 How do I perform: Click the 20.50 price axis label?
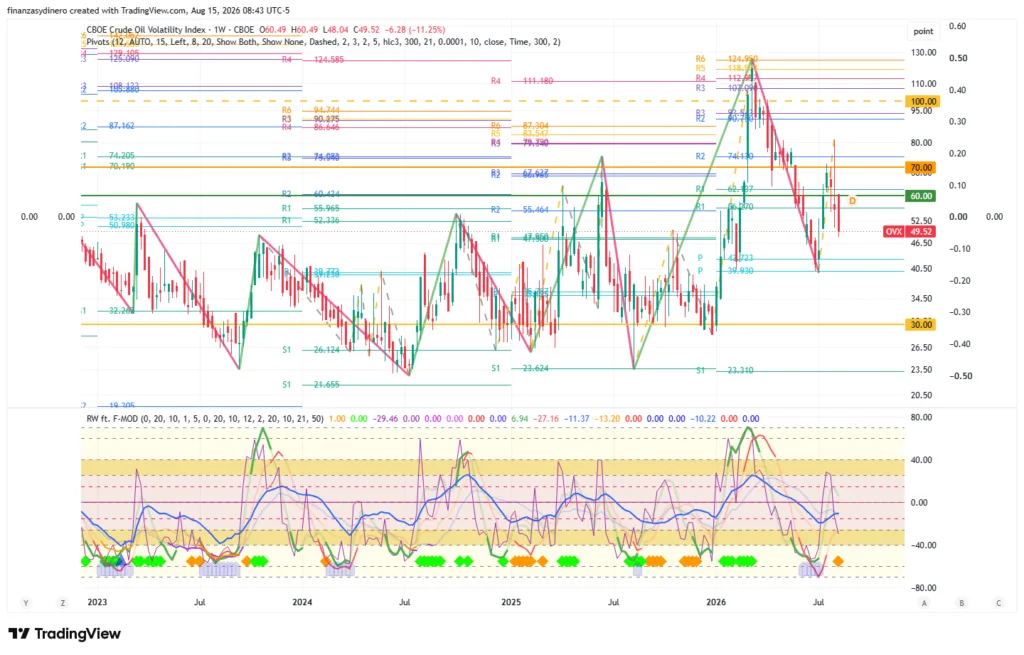pos(921,395)
